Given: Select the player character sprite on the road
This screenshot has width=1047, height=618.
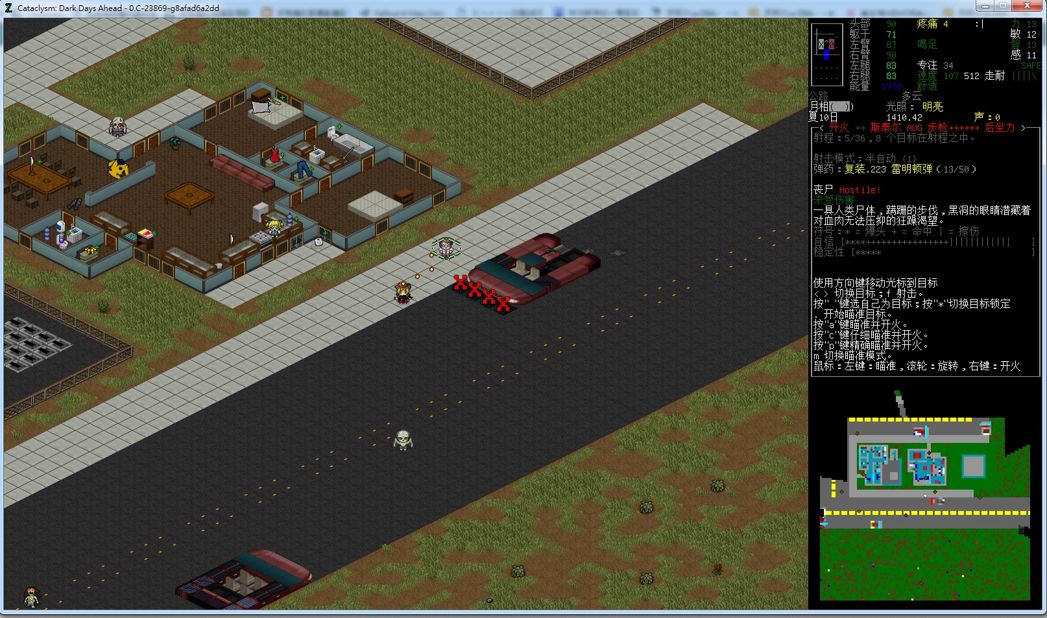Looking at the screenshot, I should pos(404,292).
